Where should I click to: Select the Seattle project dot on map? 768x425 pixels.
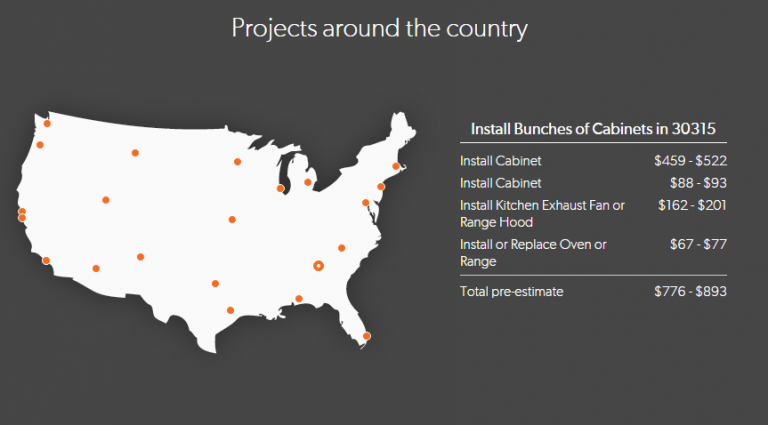pos(47,123)
